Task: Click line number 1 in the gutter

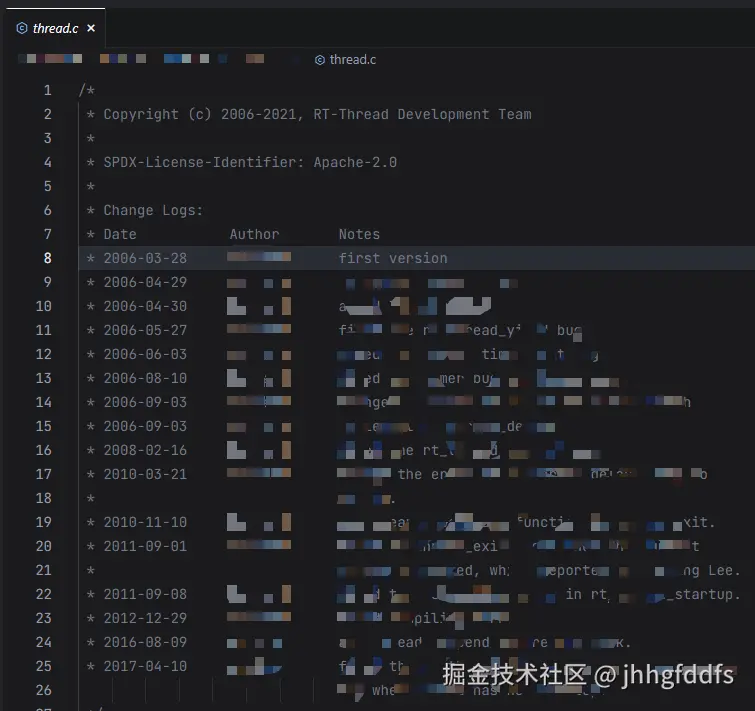Action: (x=47, y=90)
